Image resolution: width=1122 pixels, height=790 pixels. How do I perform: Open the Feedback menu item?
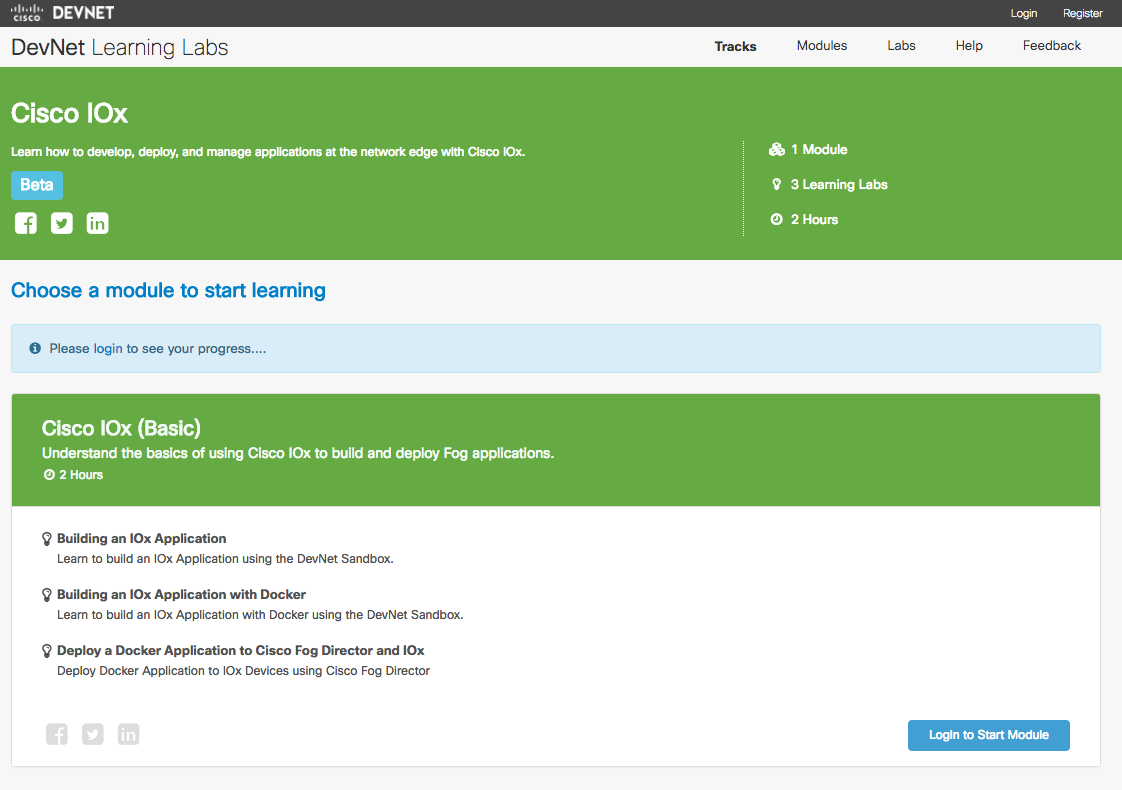pyautogui.click(x=1051, y=46)
